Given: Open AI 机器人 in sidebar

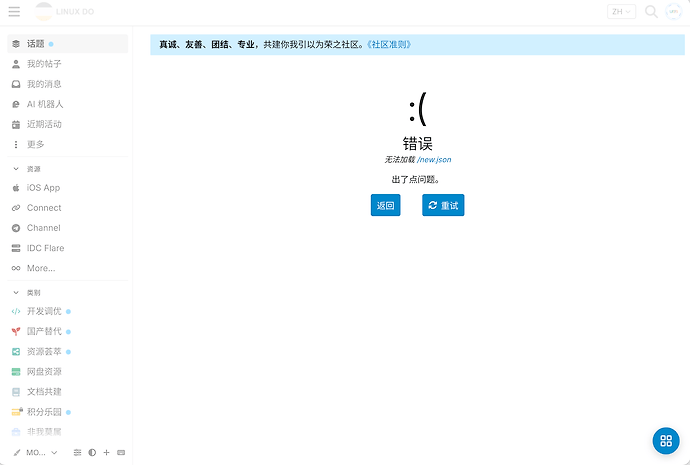Looking at the screenshot, I should point(67,104).
